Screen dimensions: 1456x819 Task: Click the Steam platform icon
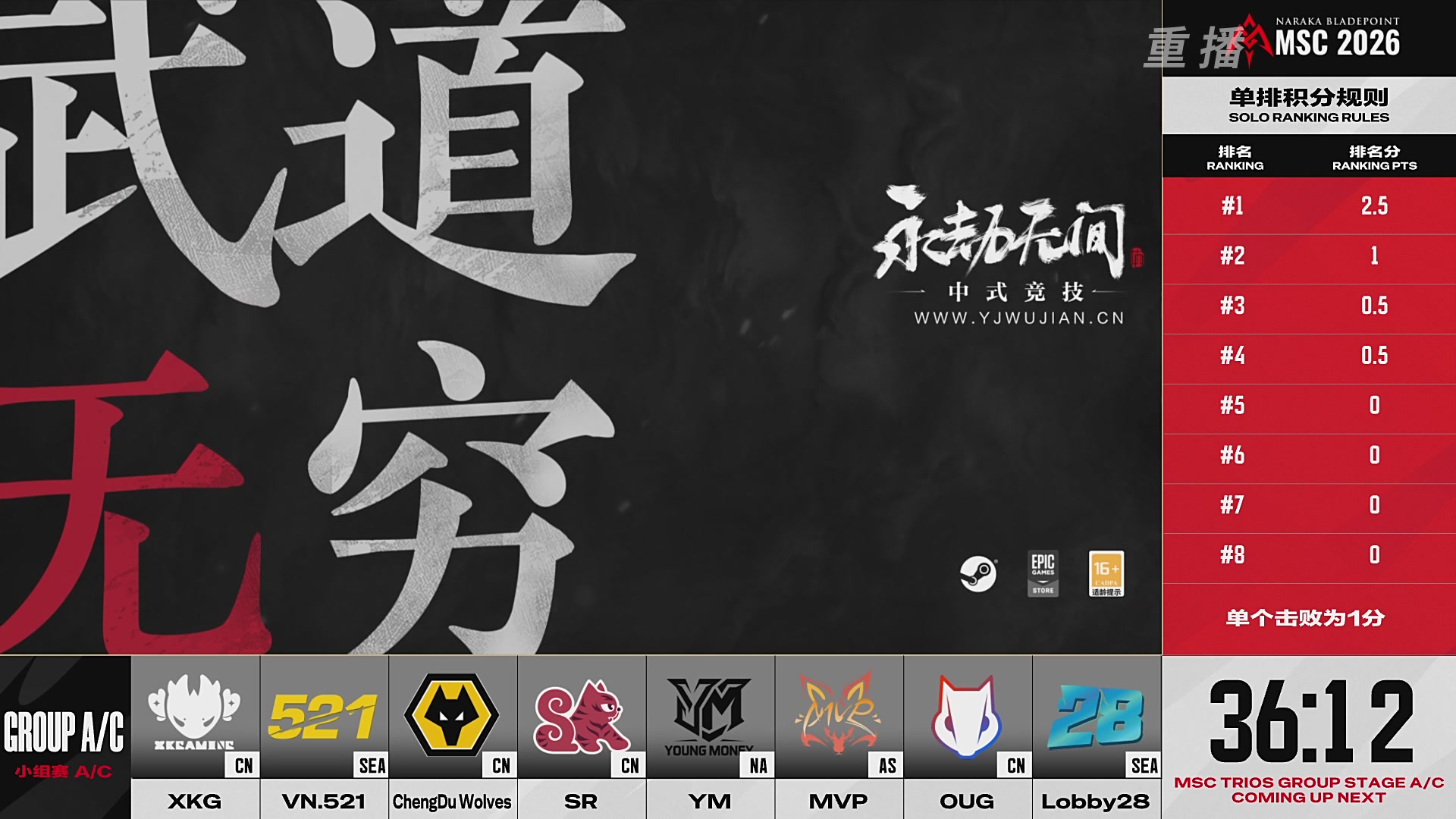pyautogui.click(x=978, y=574)
